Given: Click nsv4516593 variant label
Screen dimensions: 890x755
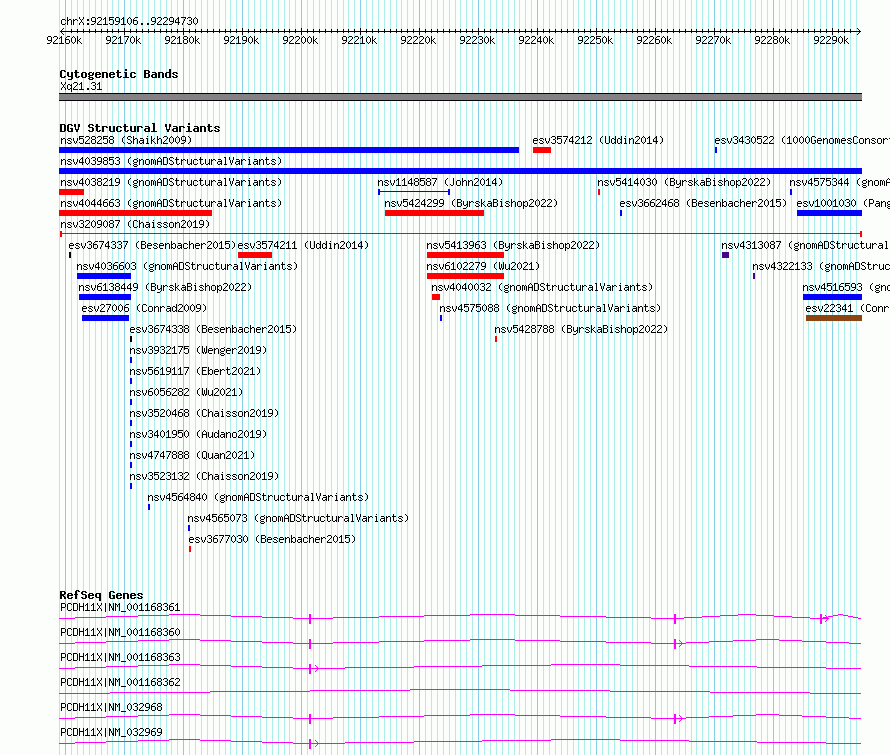Looking at the screenshot, I should tap(846, 287).
